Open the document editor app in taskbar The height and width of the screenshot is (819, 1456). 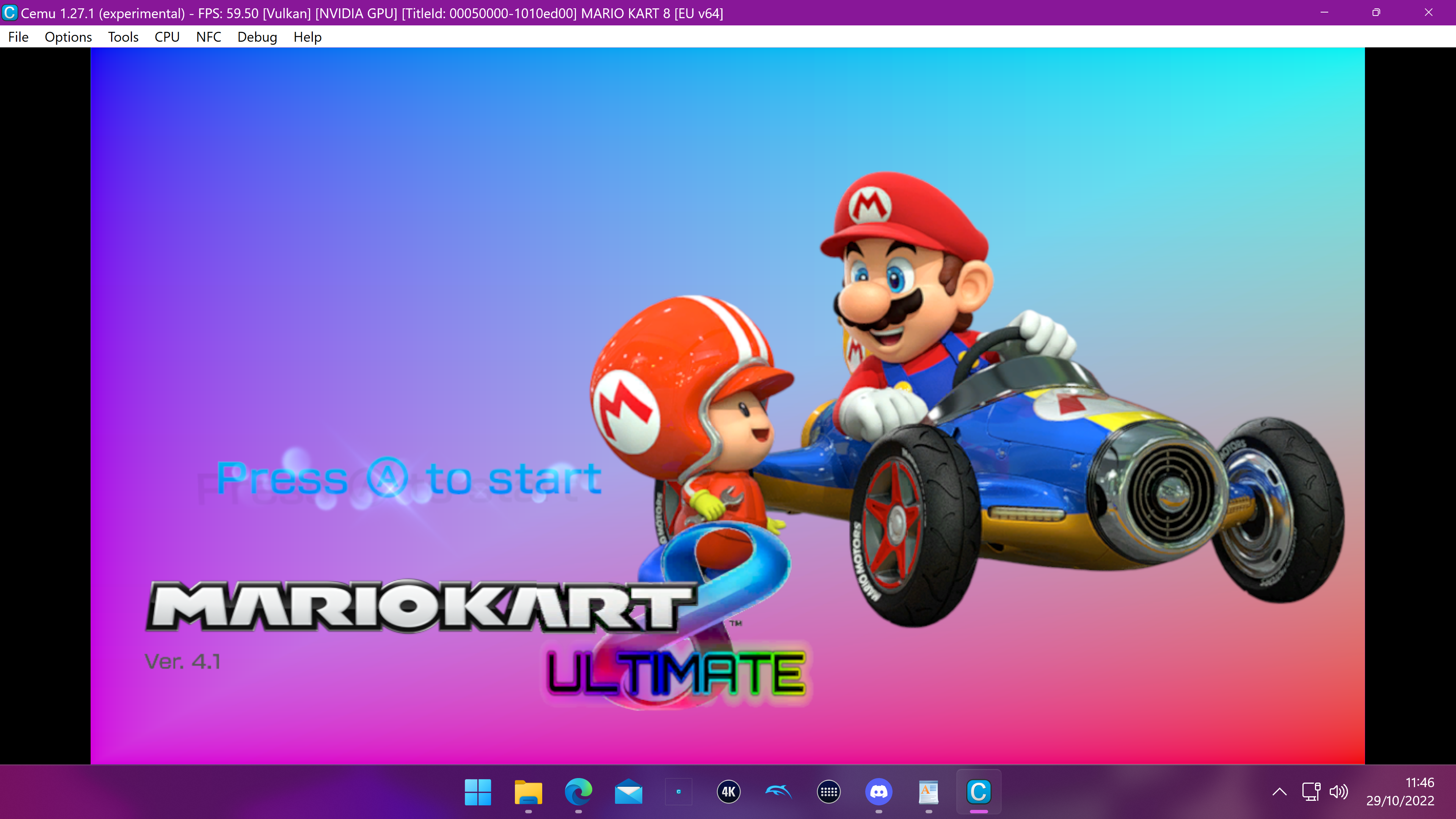[929, 792]
